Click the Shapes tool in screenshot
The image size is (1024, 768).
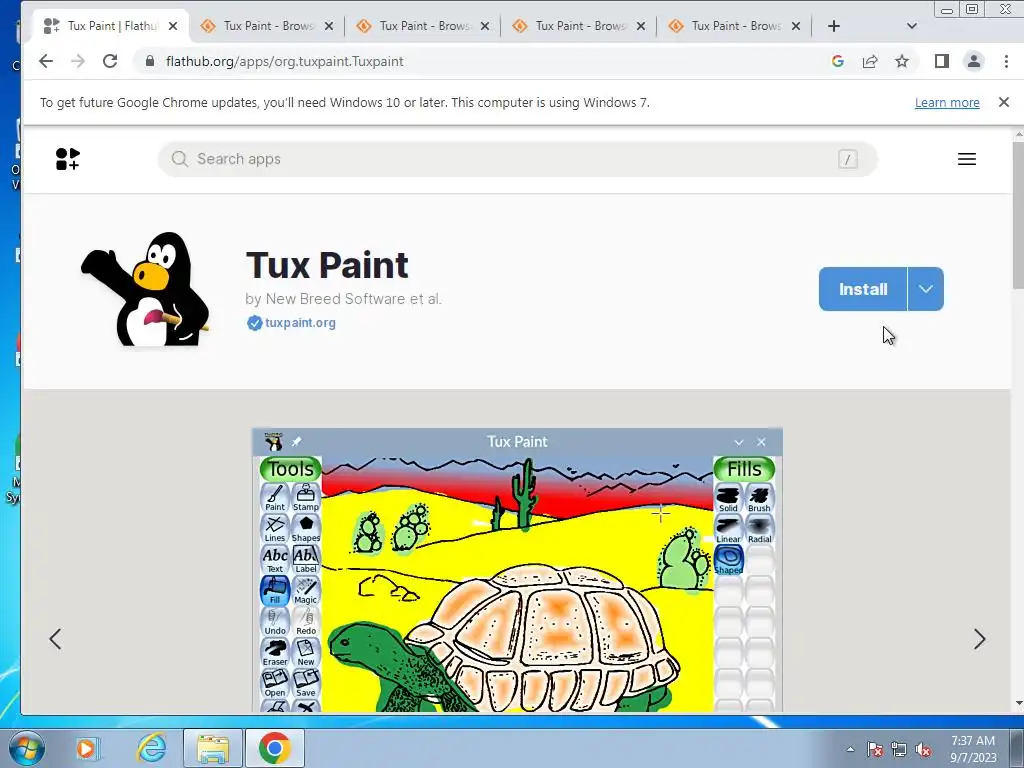(306, 529)
